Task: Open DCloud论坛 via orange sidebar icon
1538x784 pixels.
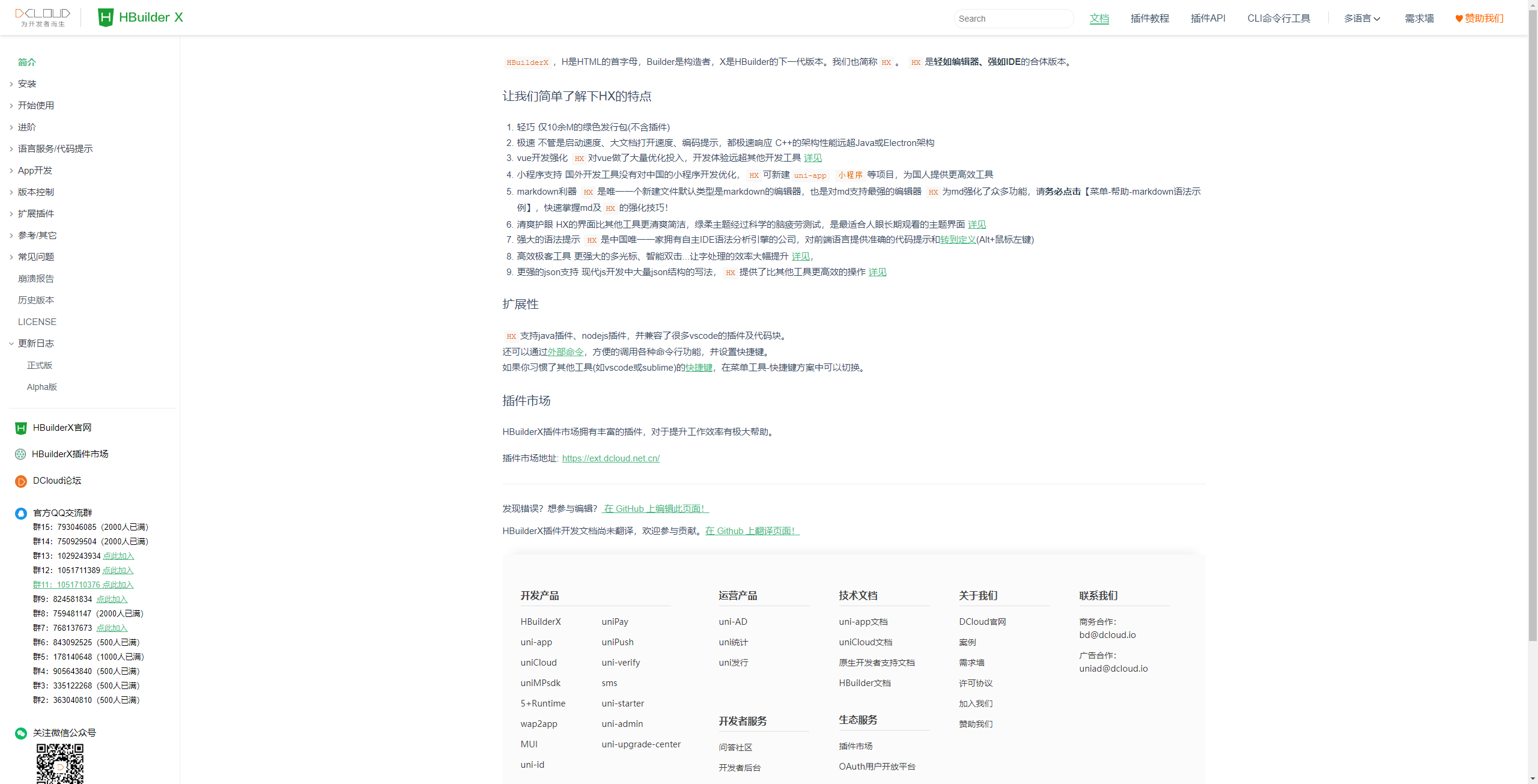Action: (20, 481)
